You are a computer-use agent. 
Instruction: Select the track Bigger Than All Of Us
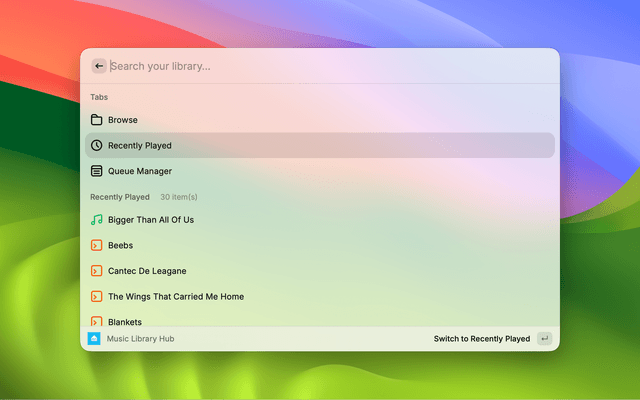(x=151, y=219)
